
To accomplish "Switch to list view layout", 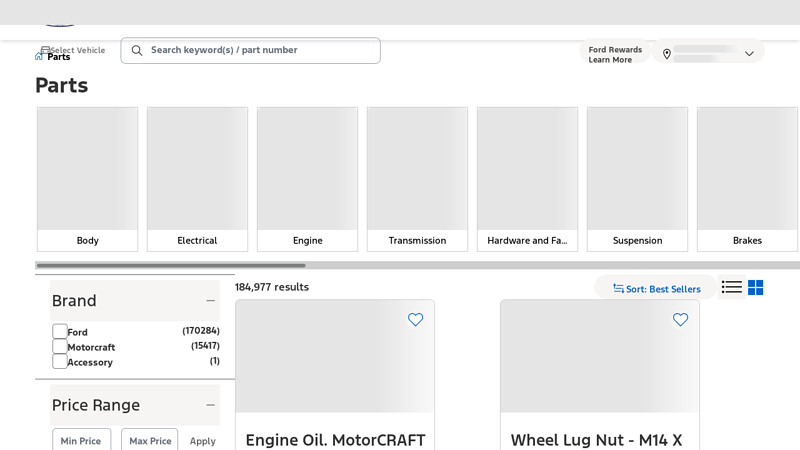I will point(732,287).
